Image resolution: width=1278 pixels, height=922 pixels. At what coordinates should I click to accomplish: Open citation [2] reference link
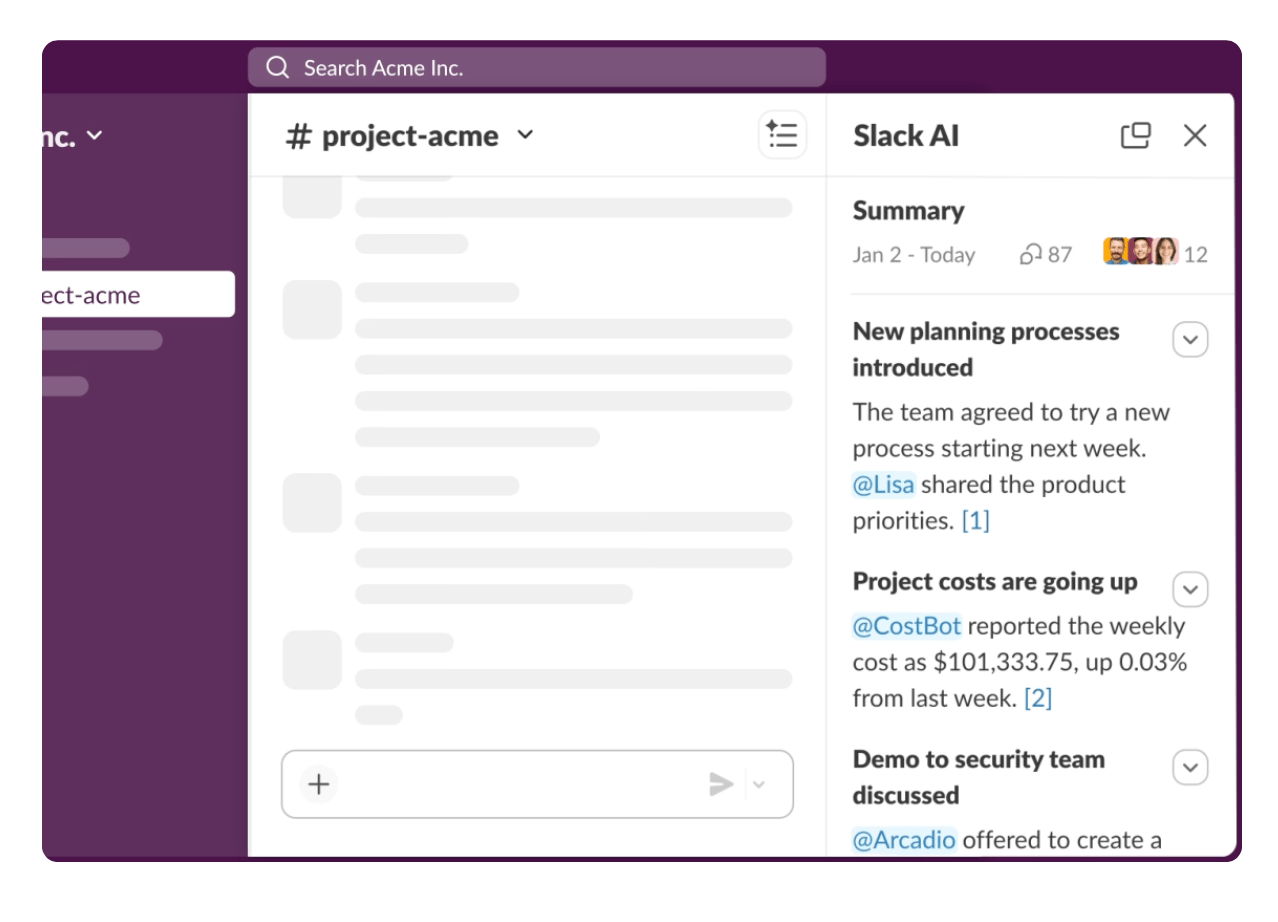click(1038, 699)
